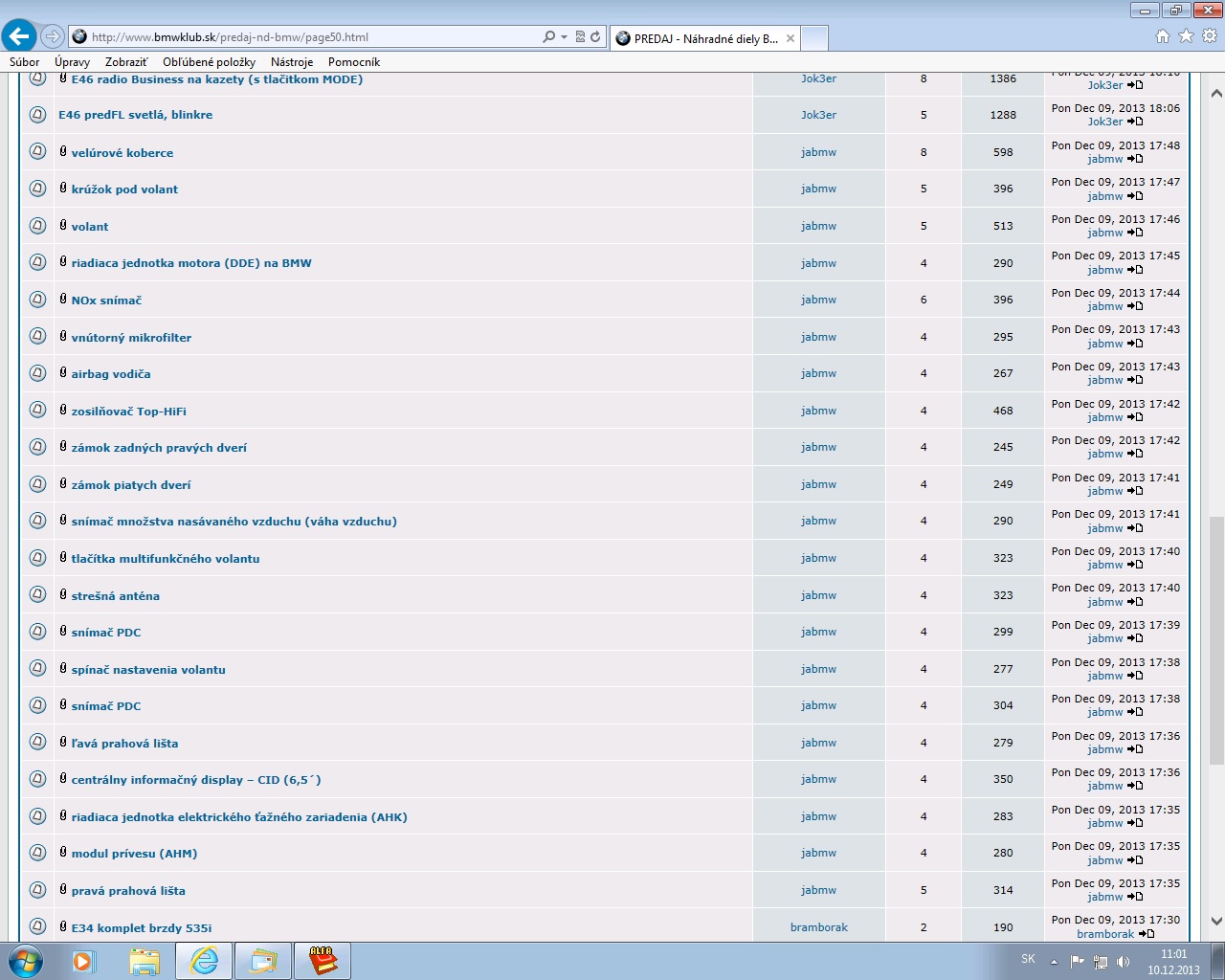Click topic status icon beside NOx snímač
Screen dimensions: 1225x980
pyautogui.click(x=37, y=300)
